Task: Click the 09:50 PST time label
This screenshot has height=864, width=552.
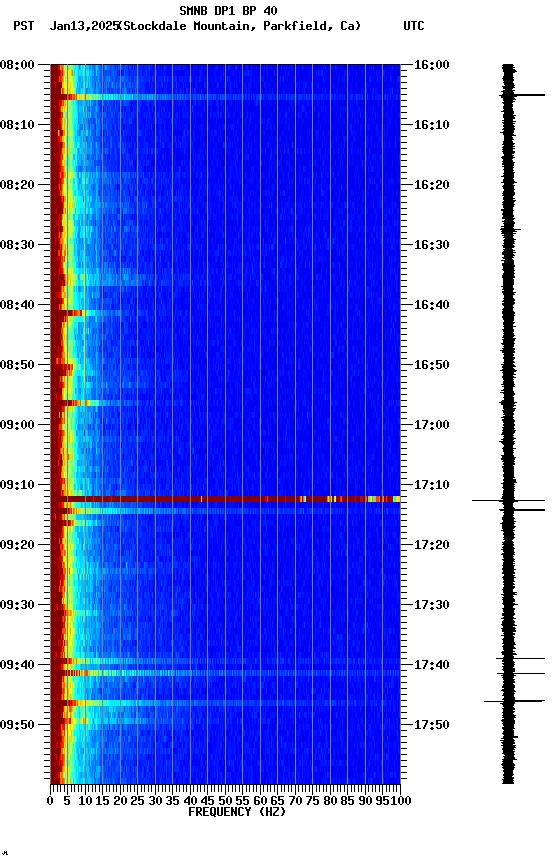Action: pos(17,725)
